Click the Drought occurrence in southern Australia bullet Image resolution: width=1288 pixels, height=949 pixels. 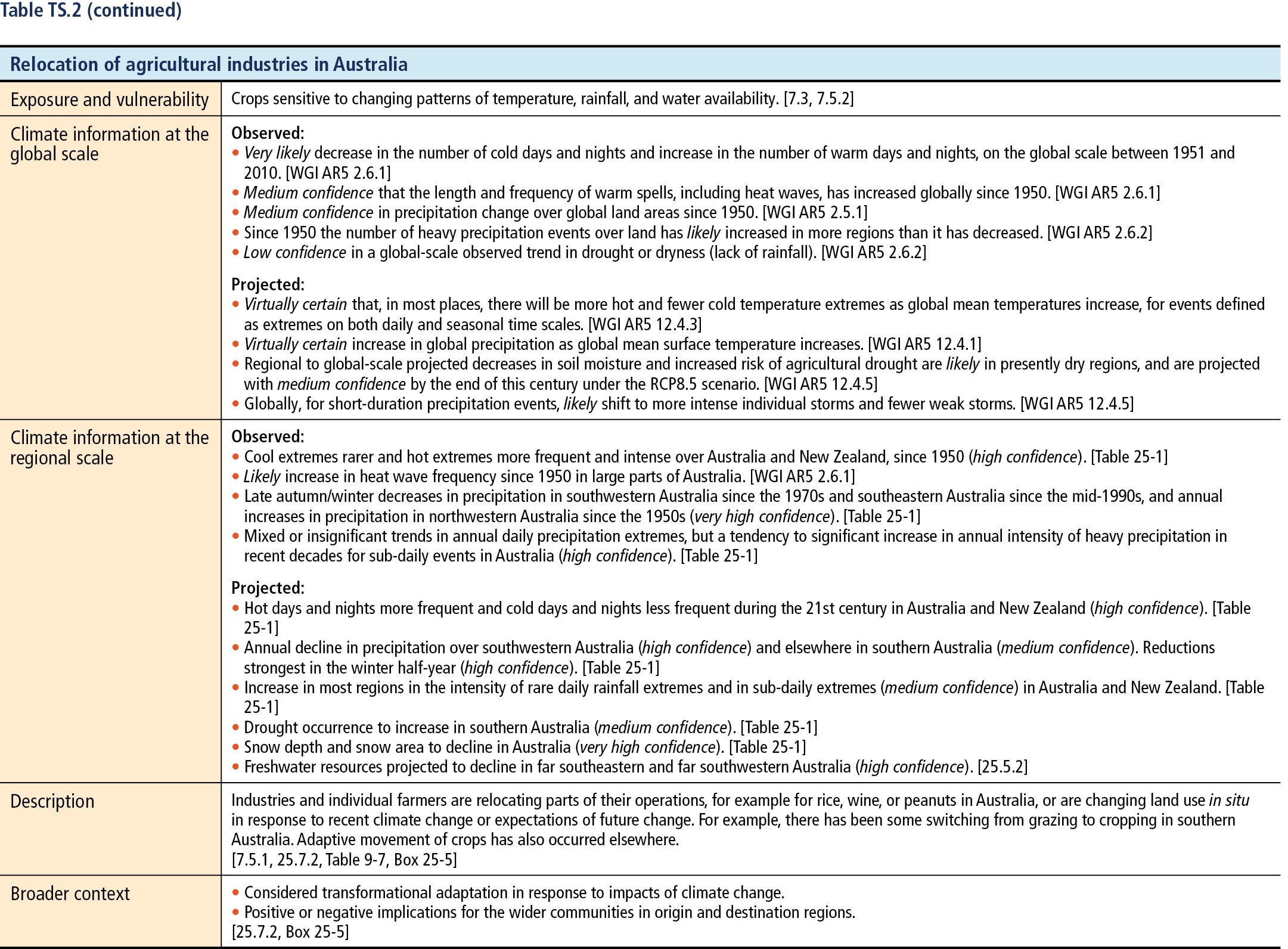(524, 727)
